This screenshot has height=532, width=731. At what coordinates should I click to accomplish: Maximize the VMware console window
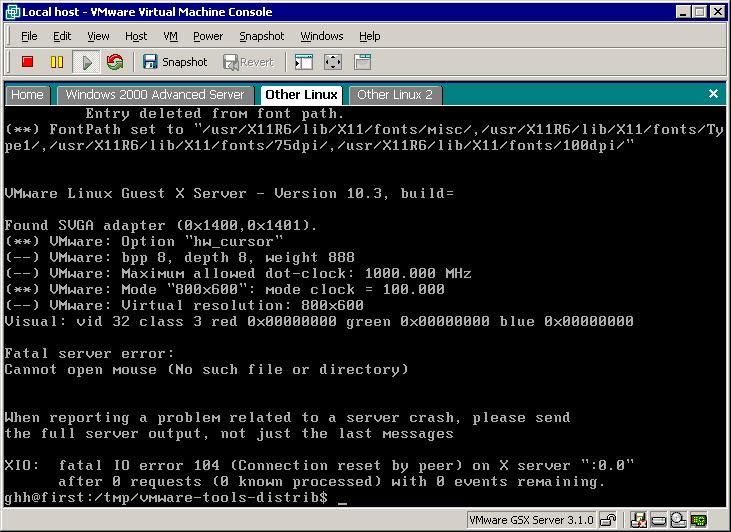[700, 12]
